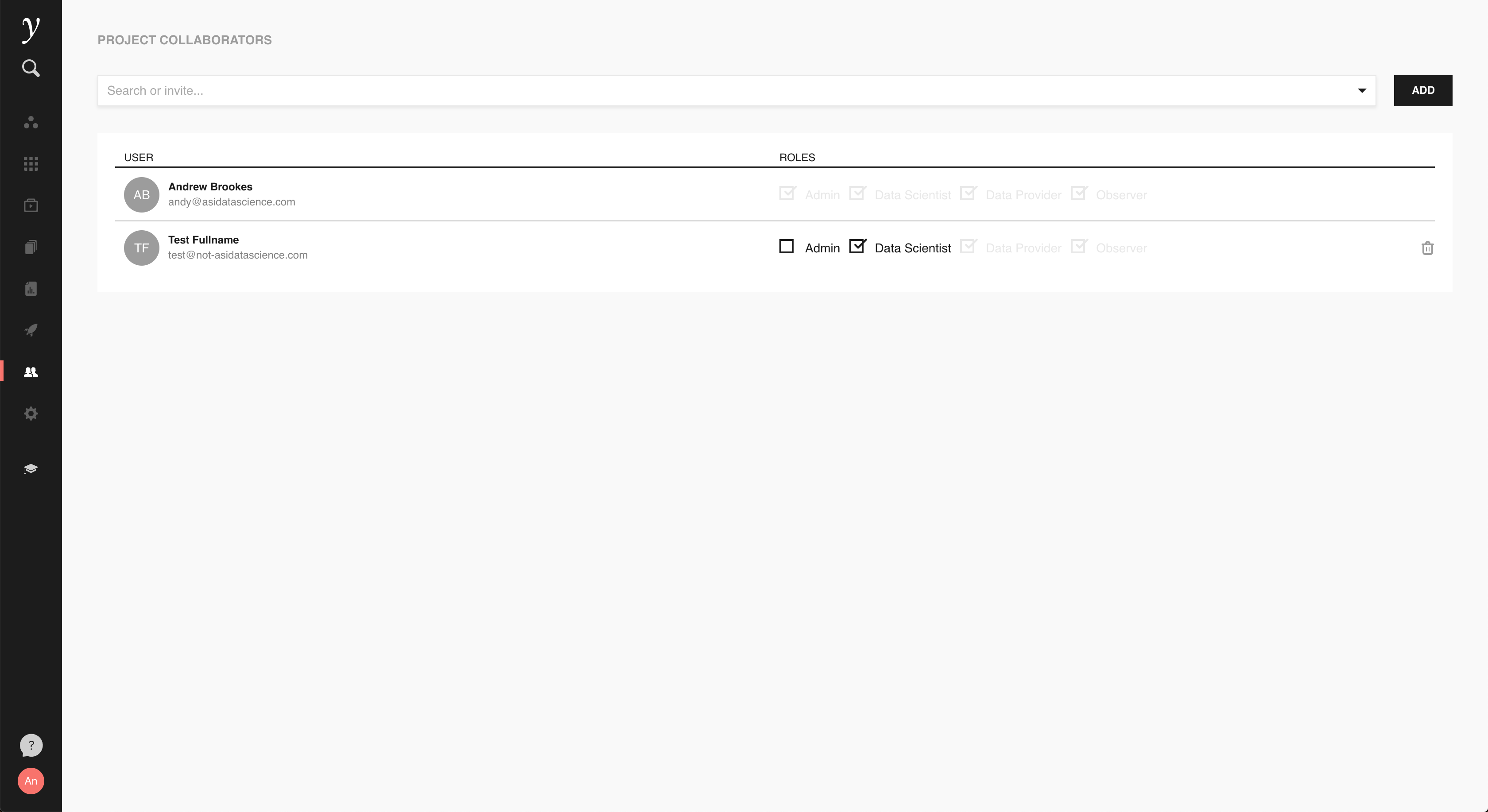Toggle Observer checkbox for Test Fullname

click(x=1078, y=247)
